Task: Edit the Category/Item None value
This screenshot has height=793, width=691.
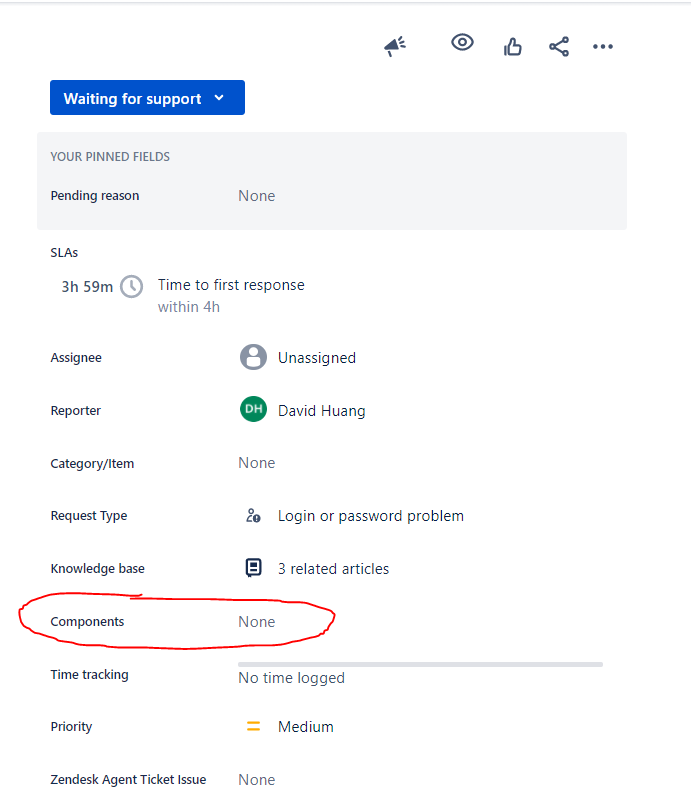Action: 257,463
